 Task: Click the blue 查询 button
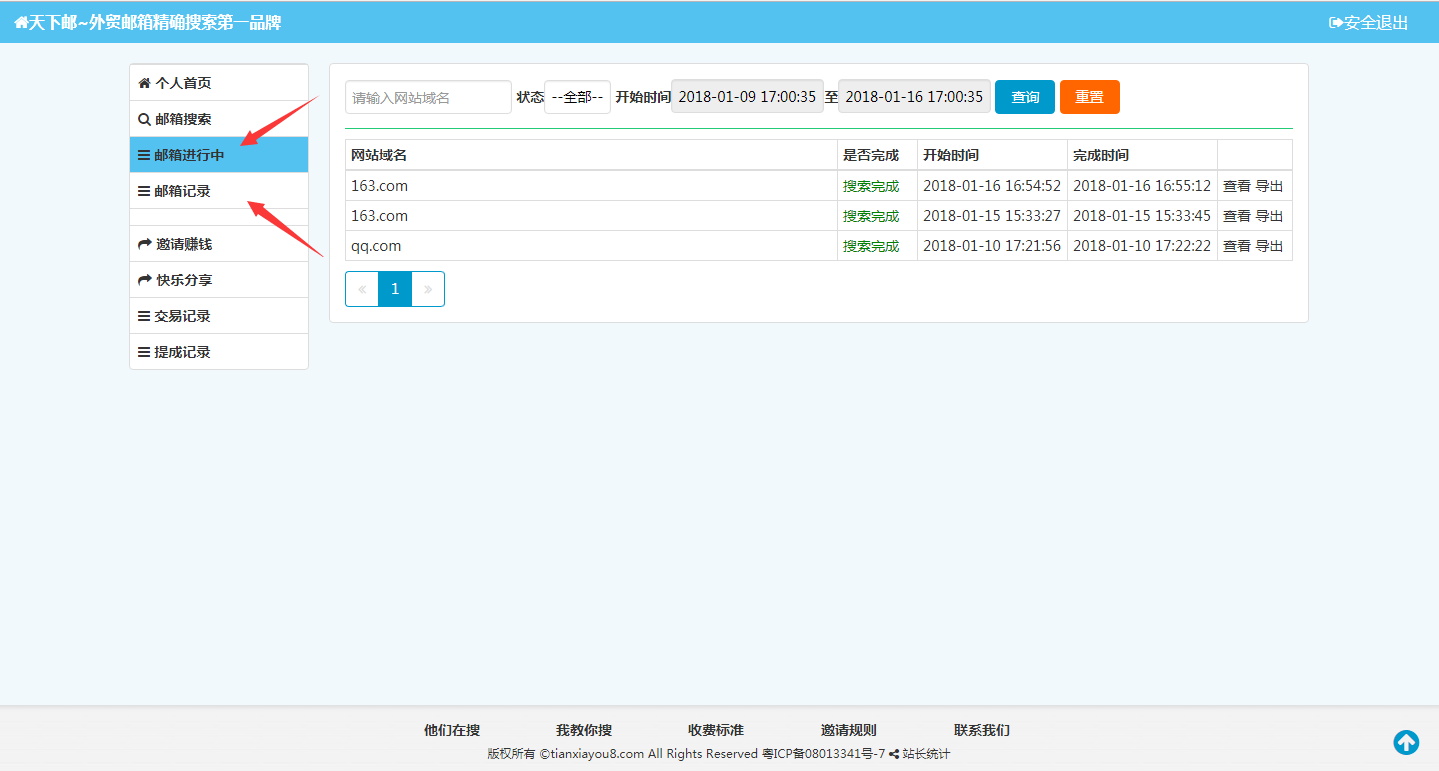[x=1025, y=97]
